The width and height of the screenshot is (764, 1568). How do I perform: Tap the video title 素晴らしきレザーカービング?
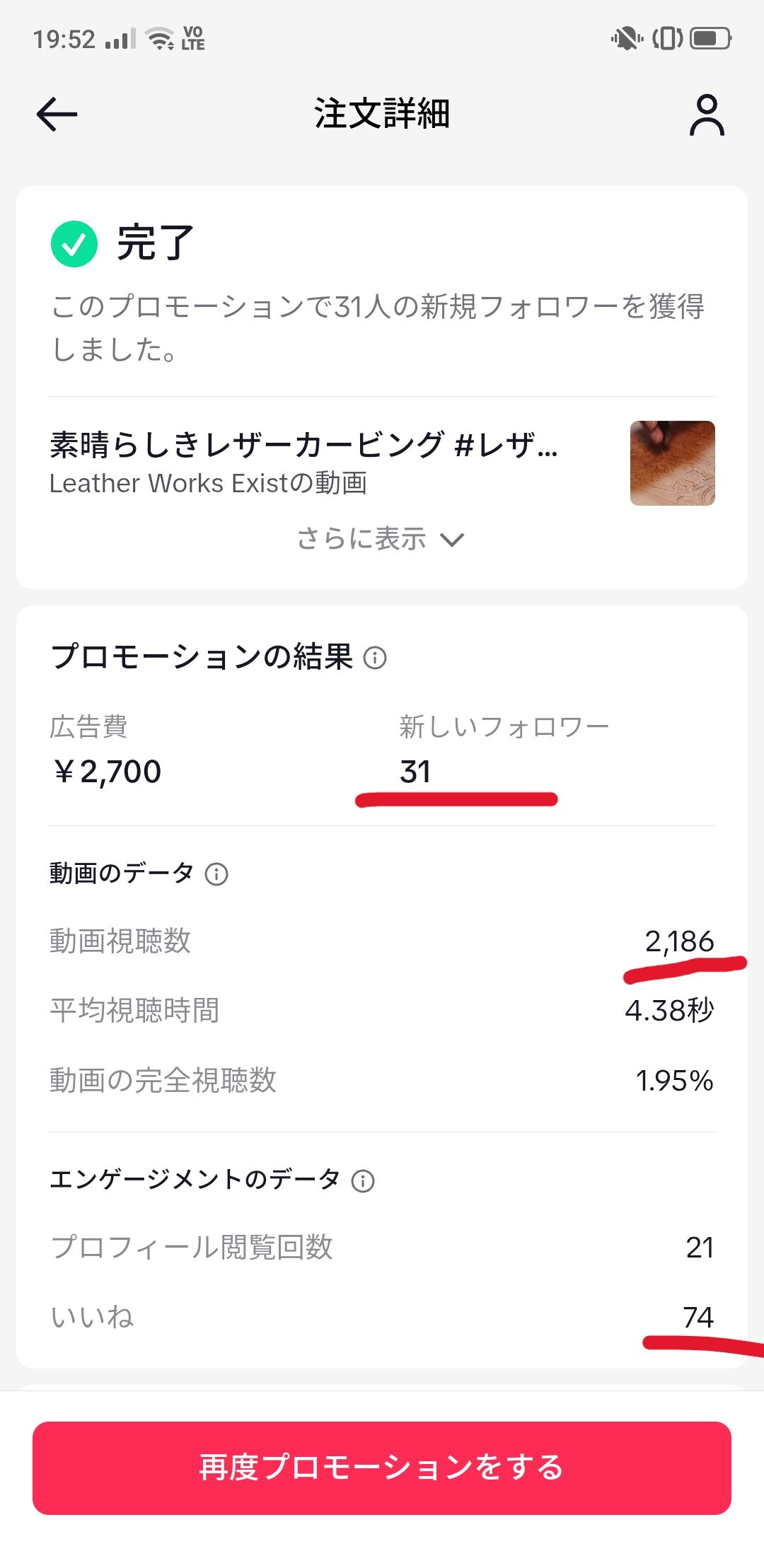click(x=304, y=445)
